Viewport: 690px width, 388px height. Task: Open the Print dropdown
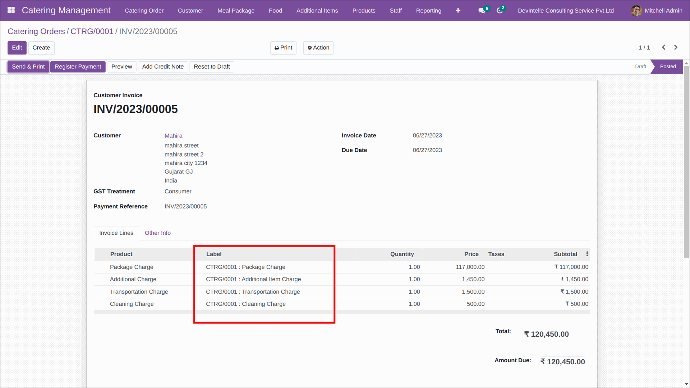(283, 48)
